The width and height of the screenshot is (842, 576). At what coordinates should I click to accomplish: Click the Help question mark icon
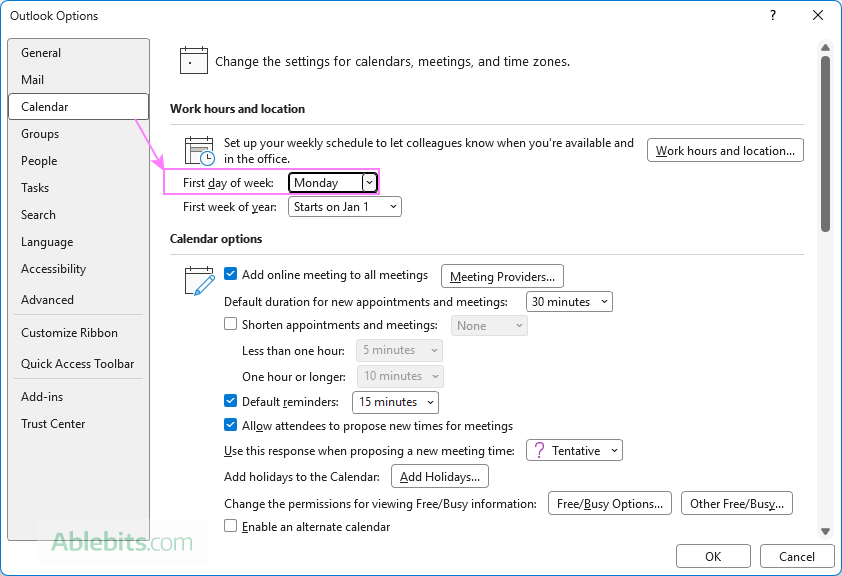pyautogui.click(x=773, y=15)
